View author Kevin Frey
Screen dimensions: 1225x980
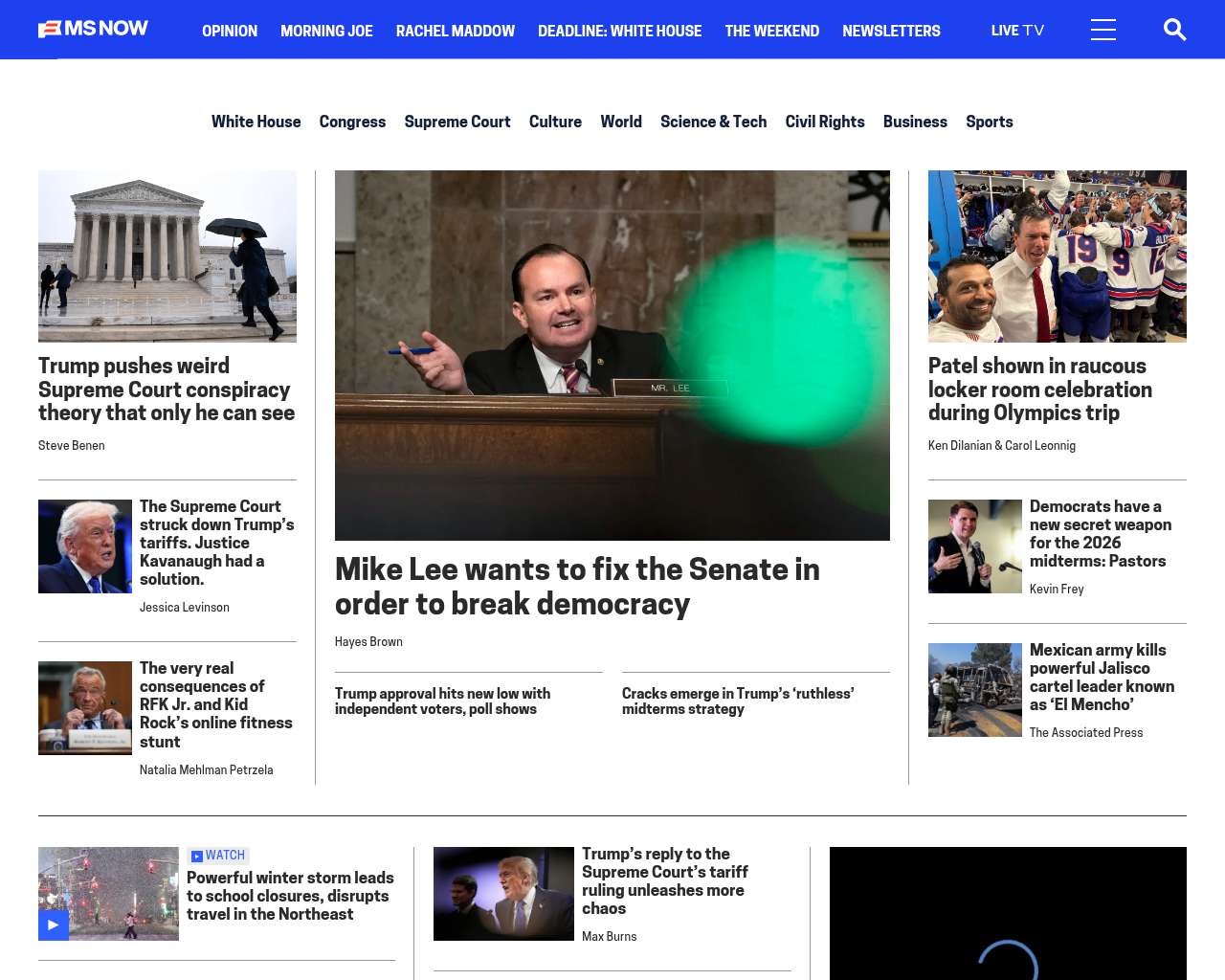click(1057, 590)
